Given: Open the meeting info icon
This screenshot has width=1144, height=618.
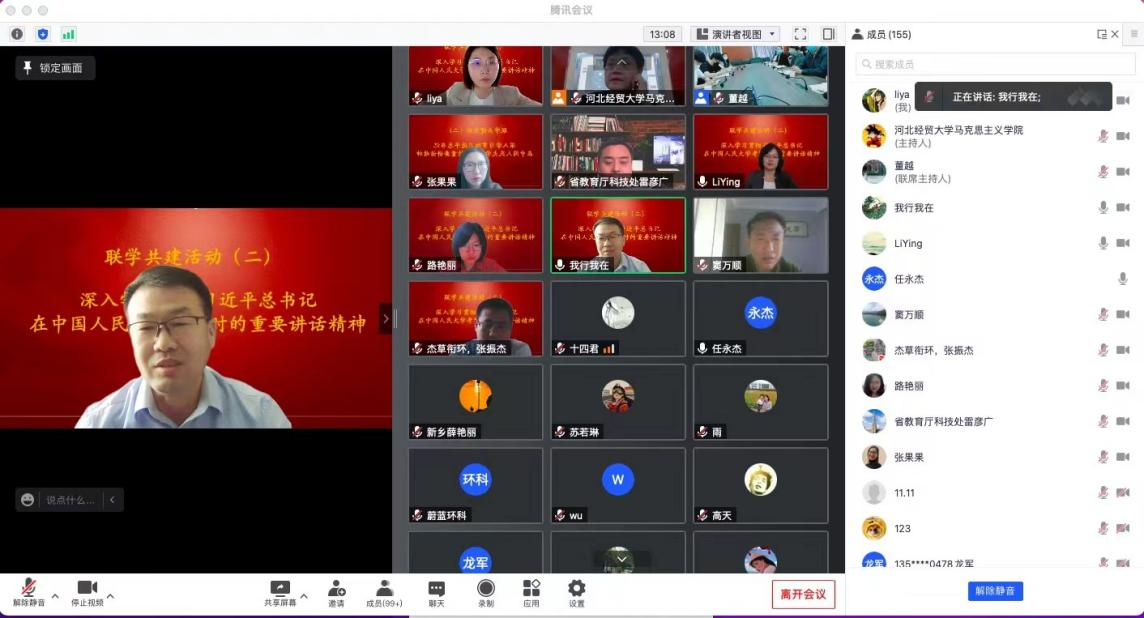Looking at the screenshot, I should [x=17, y=34].
